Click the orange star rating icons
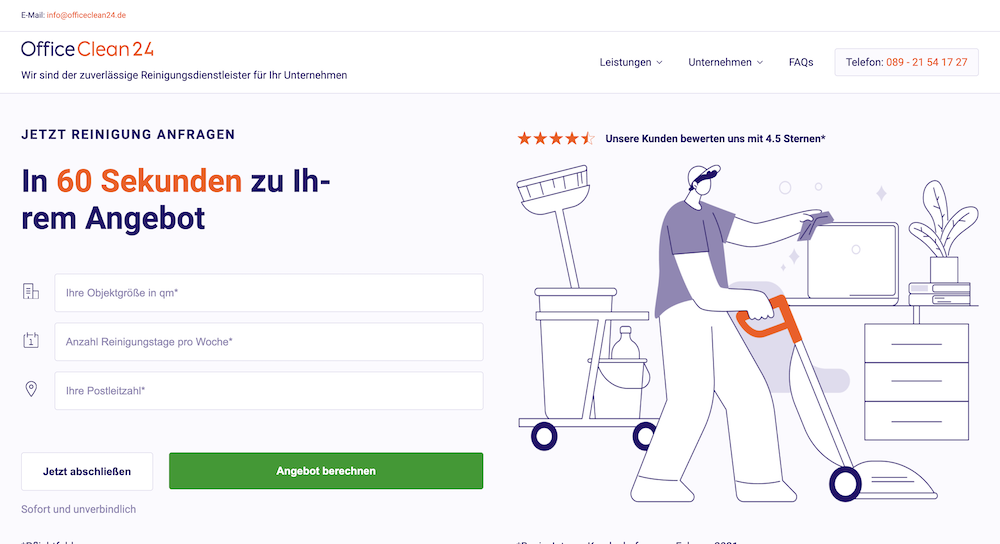This screenshot has height=544, width=1000. click(x=556, y=138)
